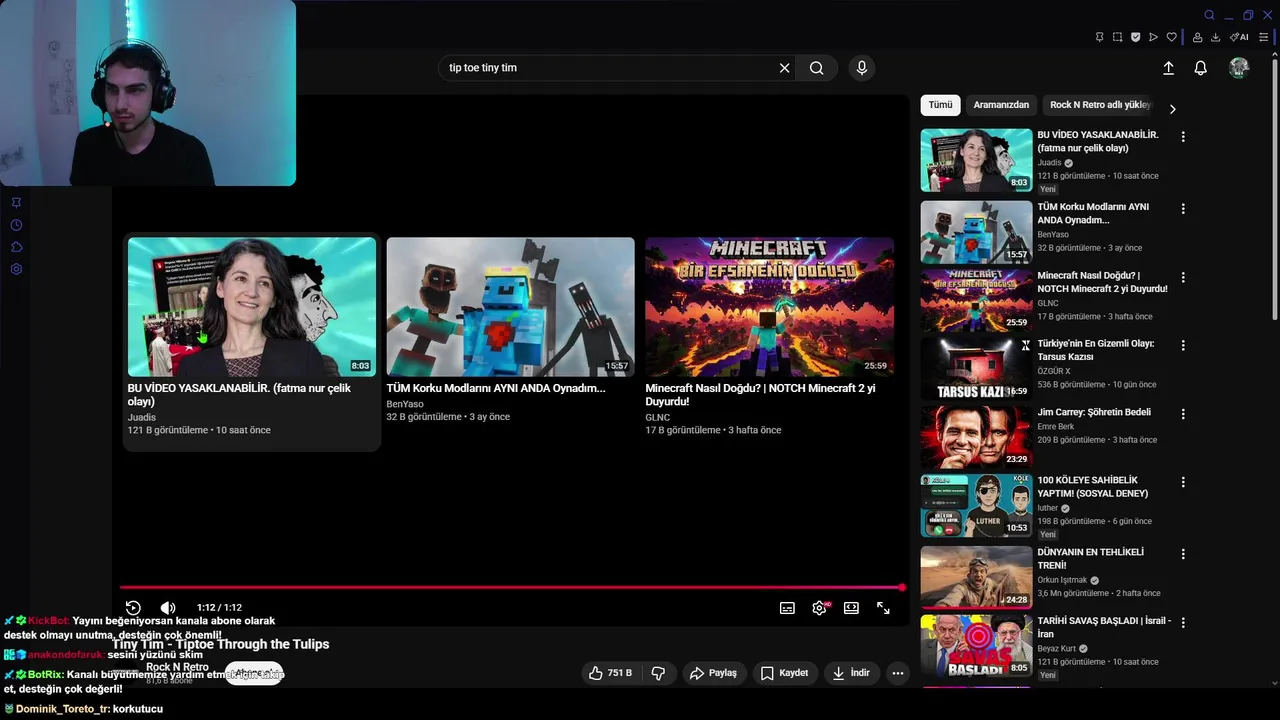1280x720 pixels.
Task: Click sidebar title Türkiye'nin En Gizemli Olayı
Action: pyautogui.click(x=1096, y=350)
